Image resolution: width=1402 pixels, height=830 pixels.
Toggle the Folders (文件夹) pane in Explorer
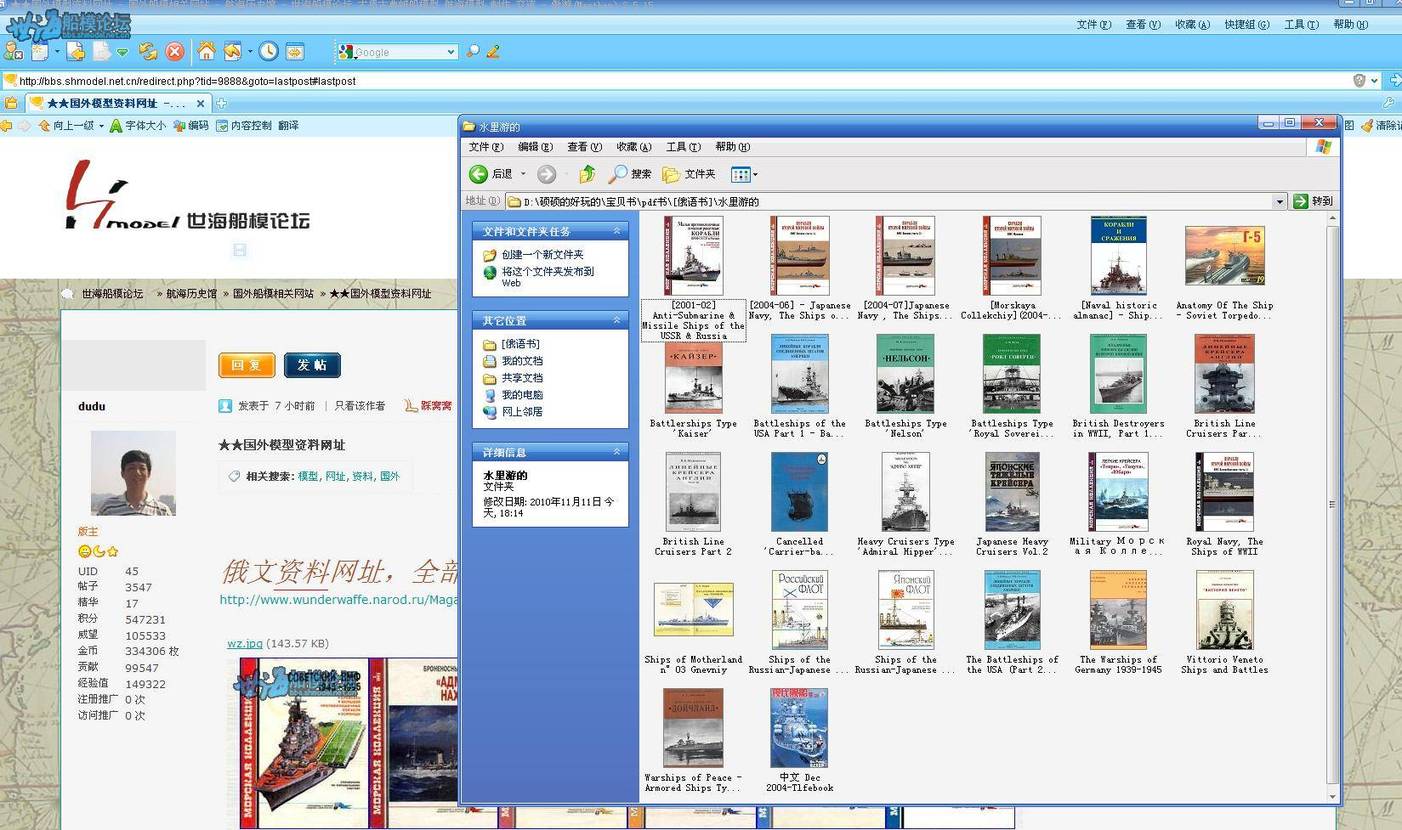[x=689, y=174]
